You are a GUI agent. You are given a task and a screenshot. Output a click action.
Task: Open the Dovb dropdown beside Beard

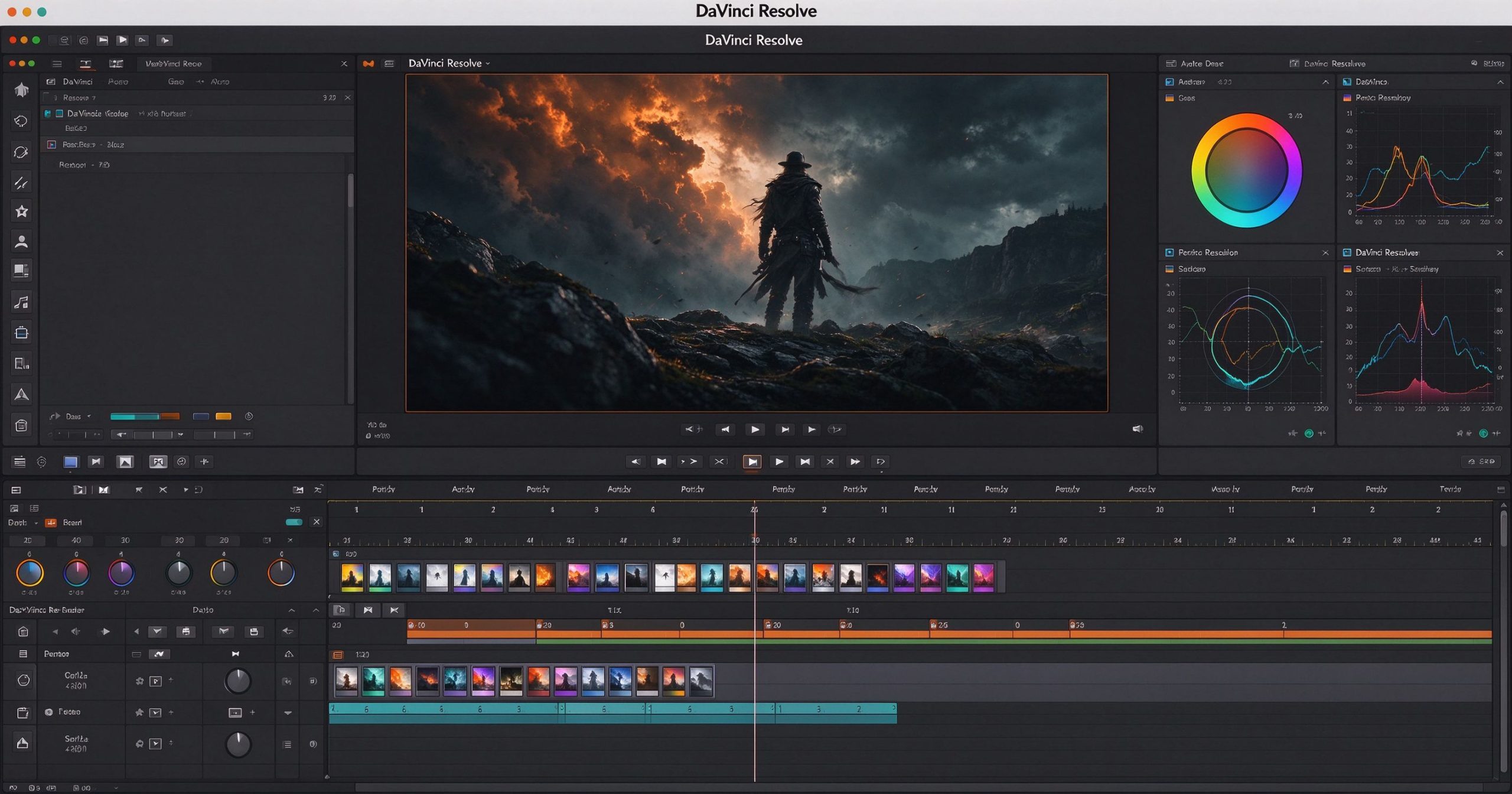pos(23,523)
